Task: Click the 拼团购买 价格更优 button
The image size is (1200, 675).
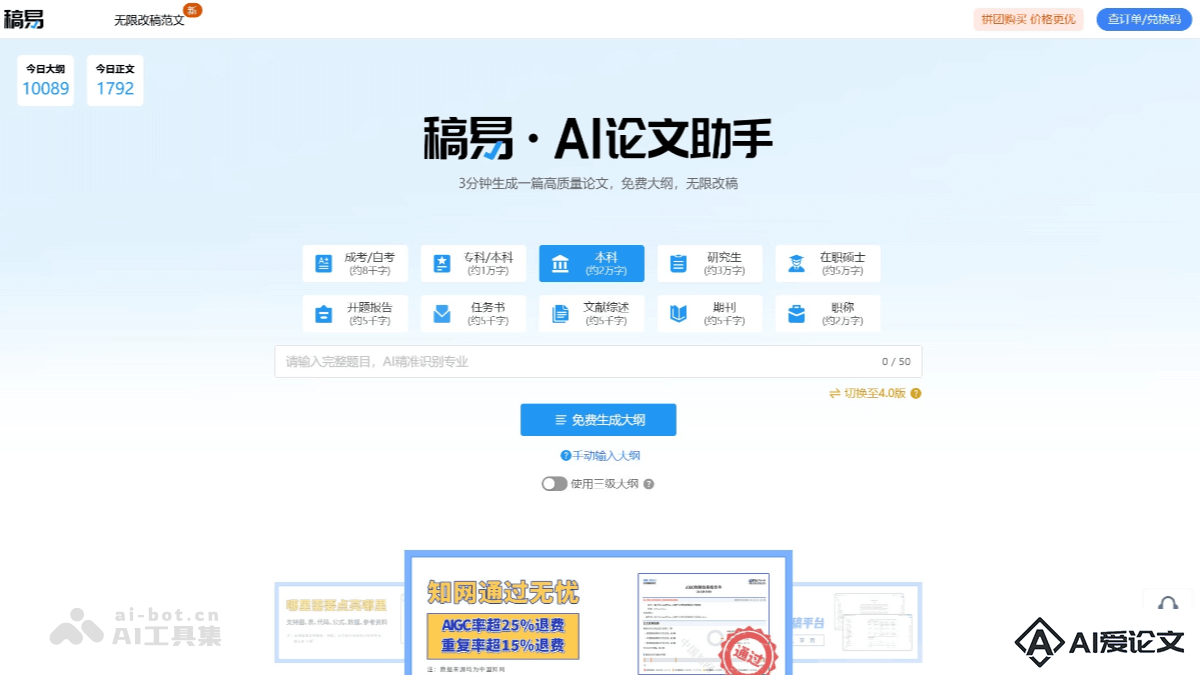Action: click(1028, 19)
